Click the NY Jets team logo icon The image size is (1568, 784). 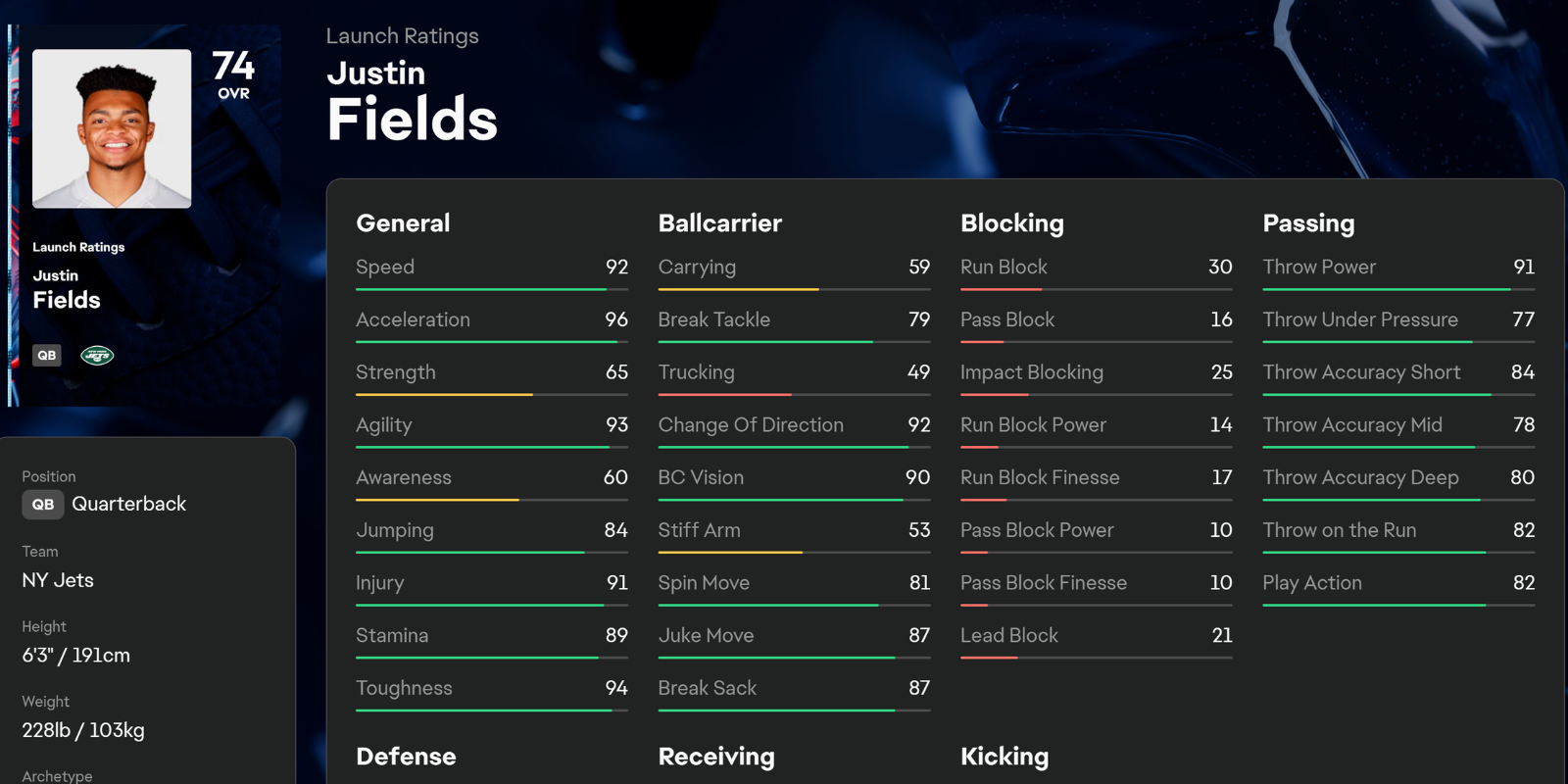(97, 356)
